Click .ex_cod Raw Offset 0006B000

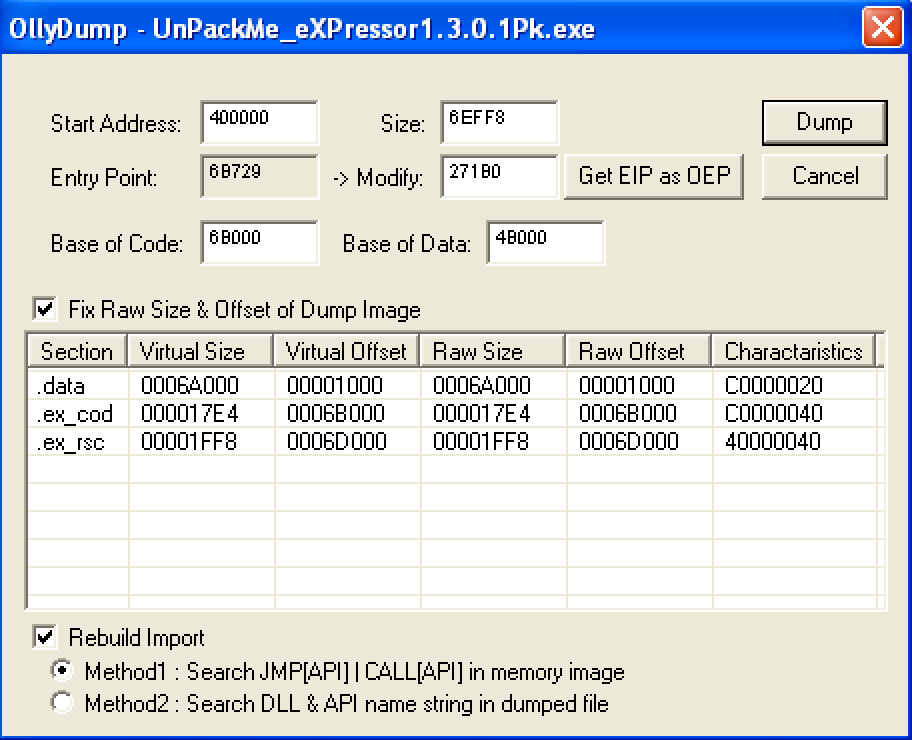point(628,414)
